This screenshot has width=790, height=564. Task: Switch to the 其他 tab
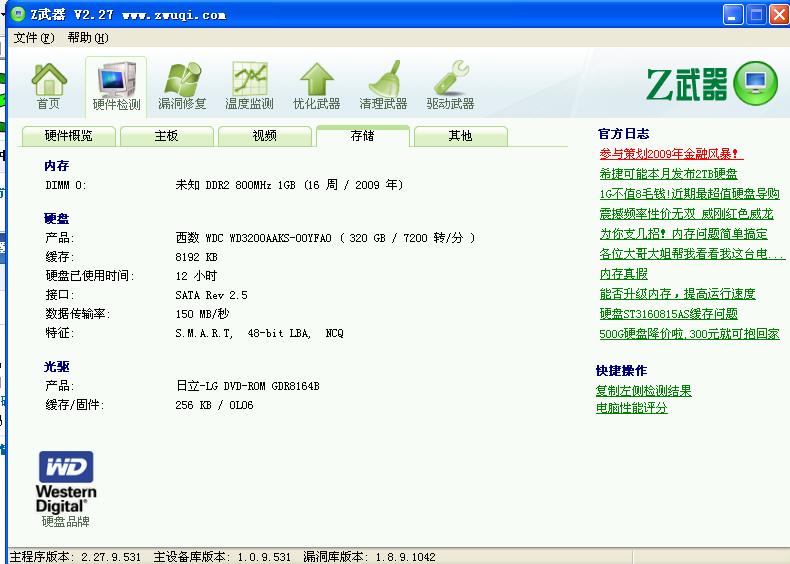click(460, 136)
